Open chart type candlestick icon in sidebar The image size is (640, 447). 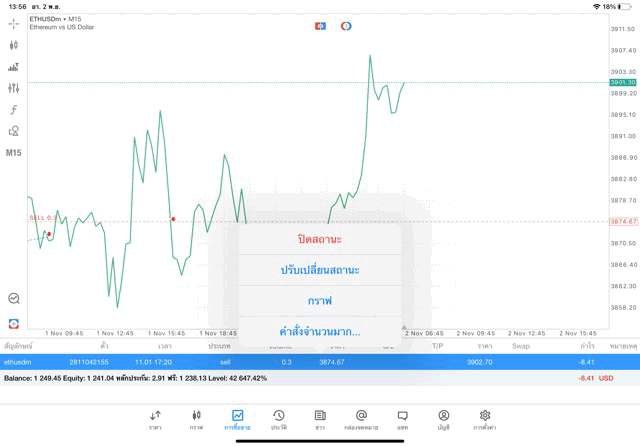tap(14, 45)
